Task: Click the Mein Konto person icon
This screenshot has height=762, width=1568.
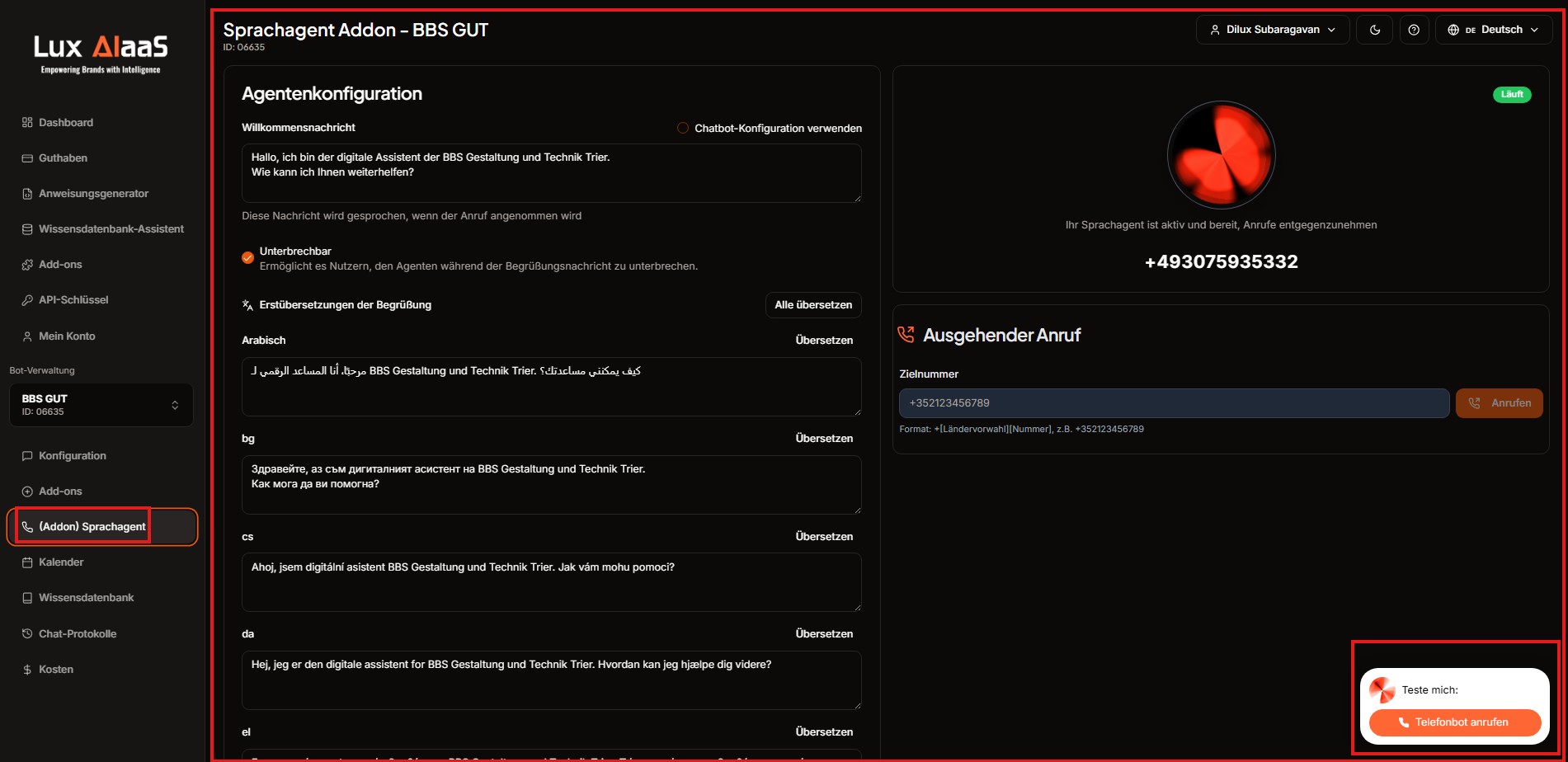Action: (x=27, y=336)
